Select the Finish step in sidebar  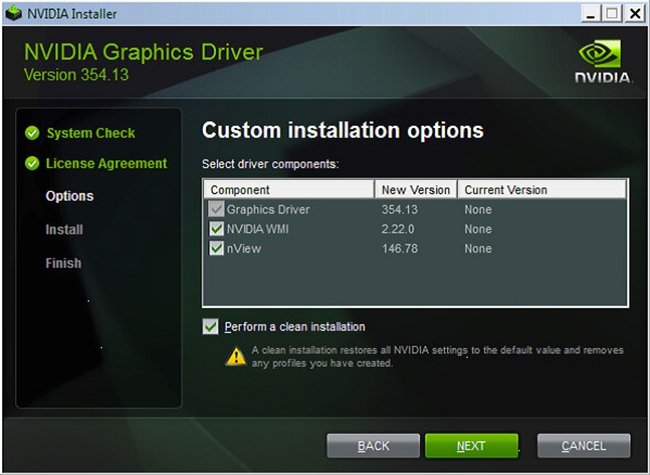coord(63,263)
